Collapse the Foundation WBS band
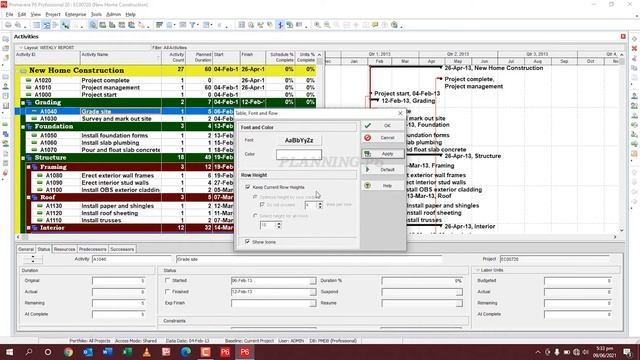 point(23,127)
